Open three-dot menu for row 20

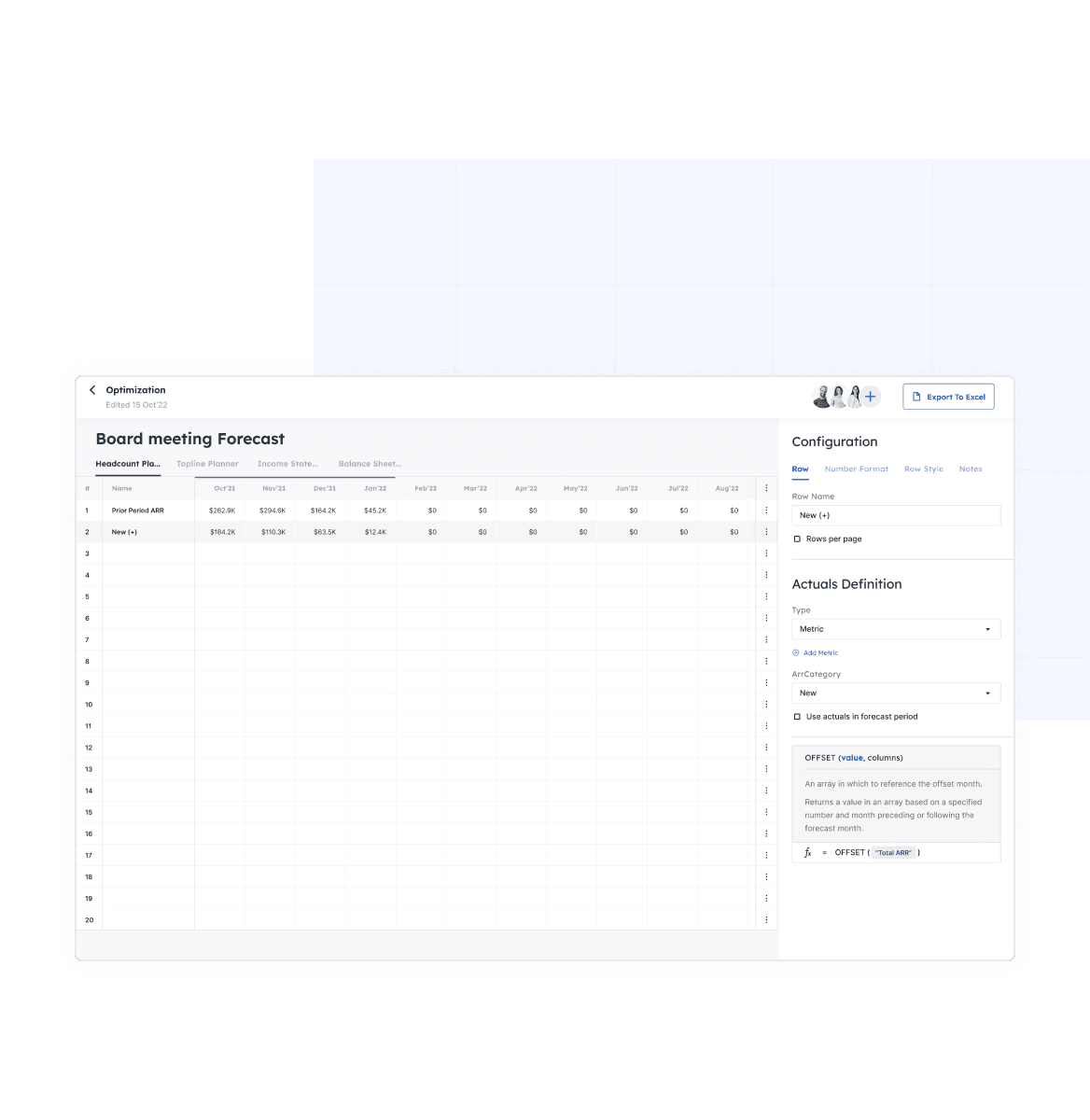[766, 919]
